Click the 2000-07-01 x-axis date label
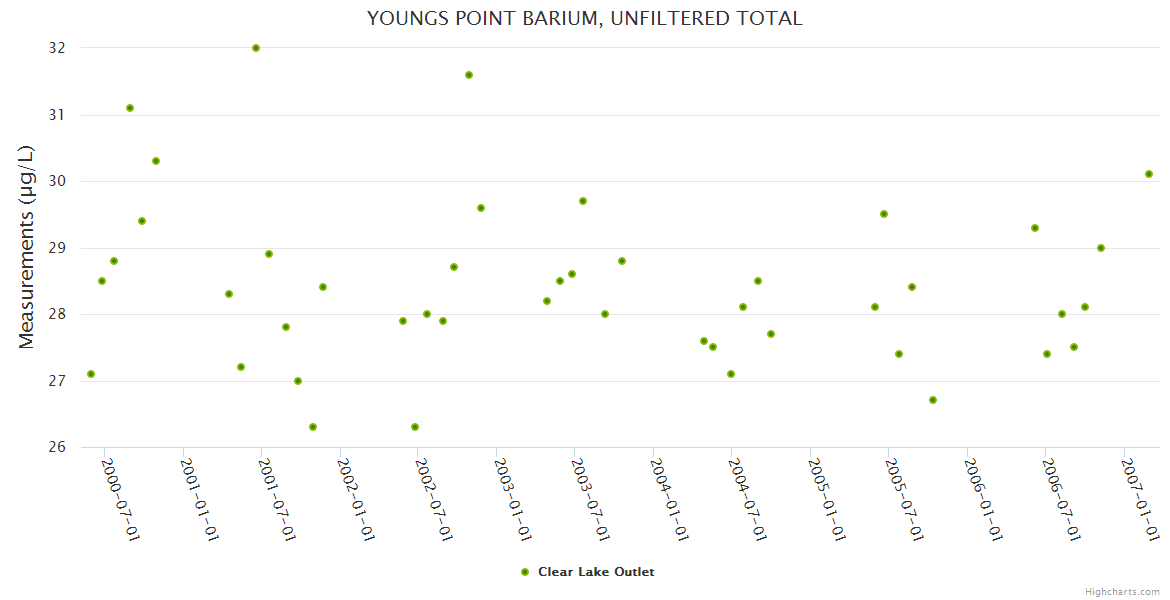Viewport: 1170px width, 600px height. coord(120,498)
